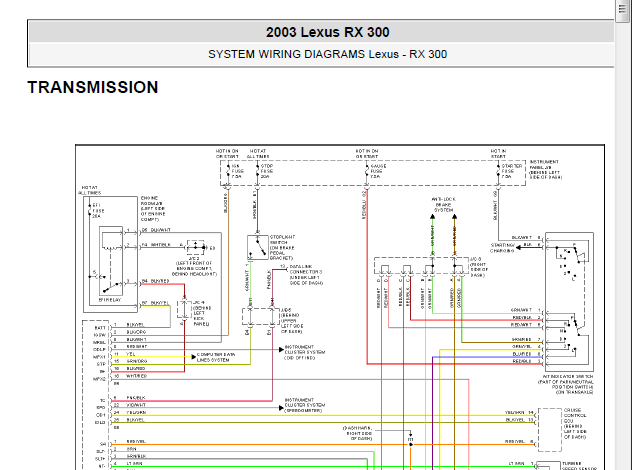Click the "TRANSMISSION" section heading
The height and width of the screenshot is (470, 632).
click(x=93, y=87)
